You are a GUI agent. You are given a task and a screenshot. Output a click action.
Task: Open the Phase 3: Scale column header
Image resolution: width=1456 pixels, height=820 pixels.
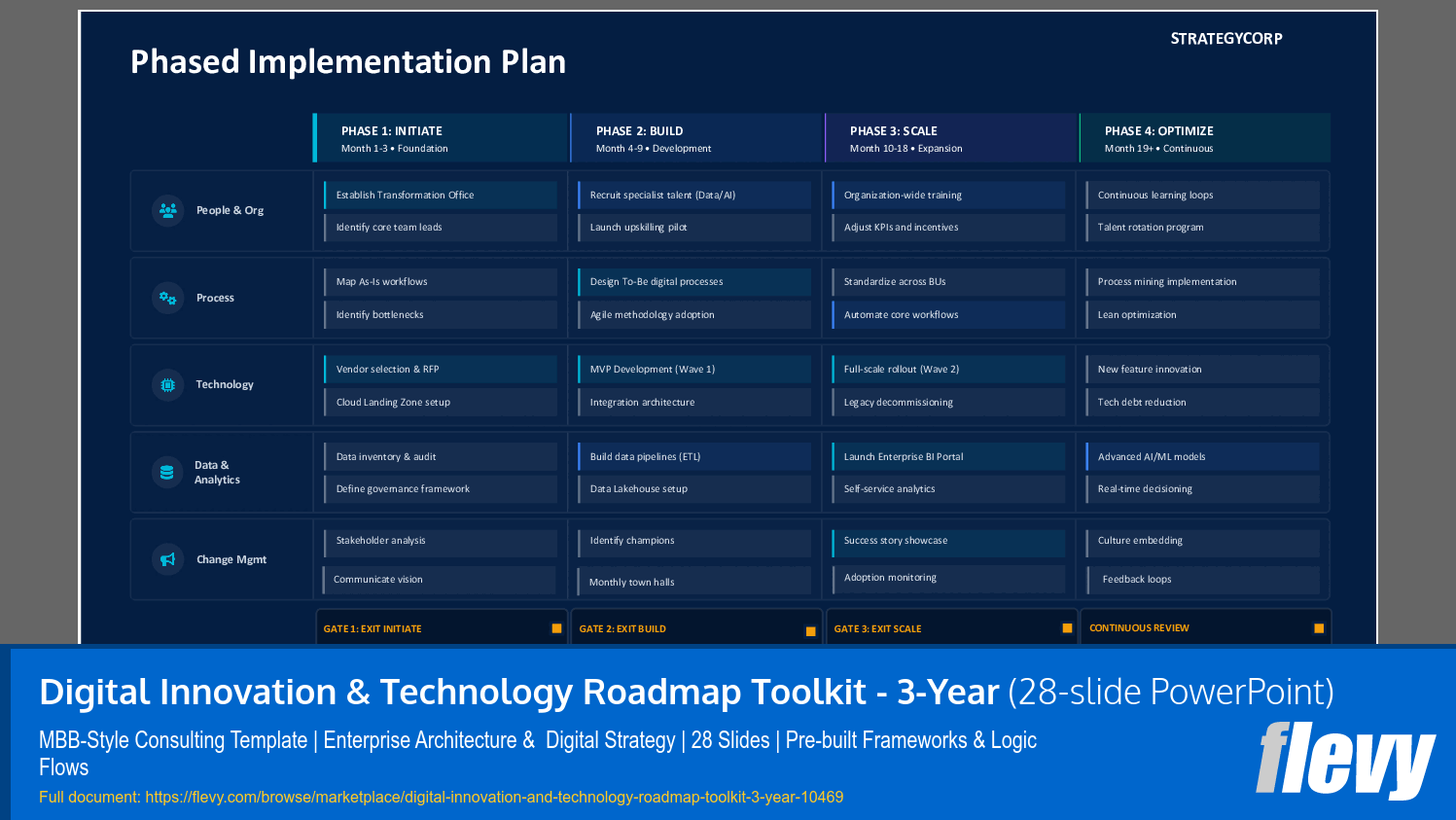946,138
